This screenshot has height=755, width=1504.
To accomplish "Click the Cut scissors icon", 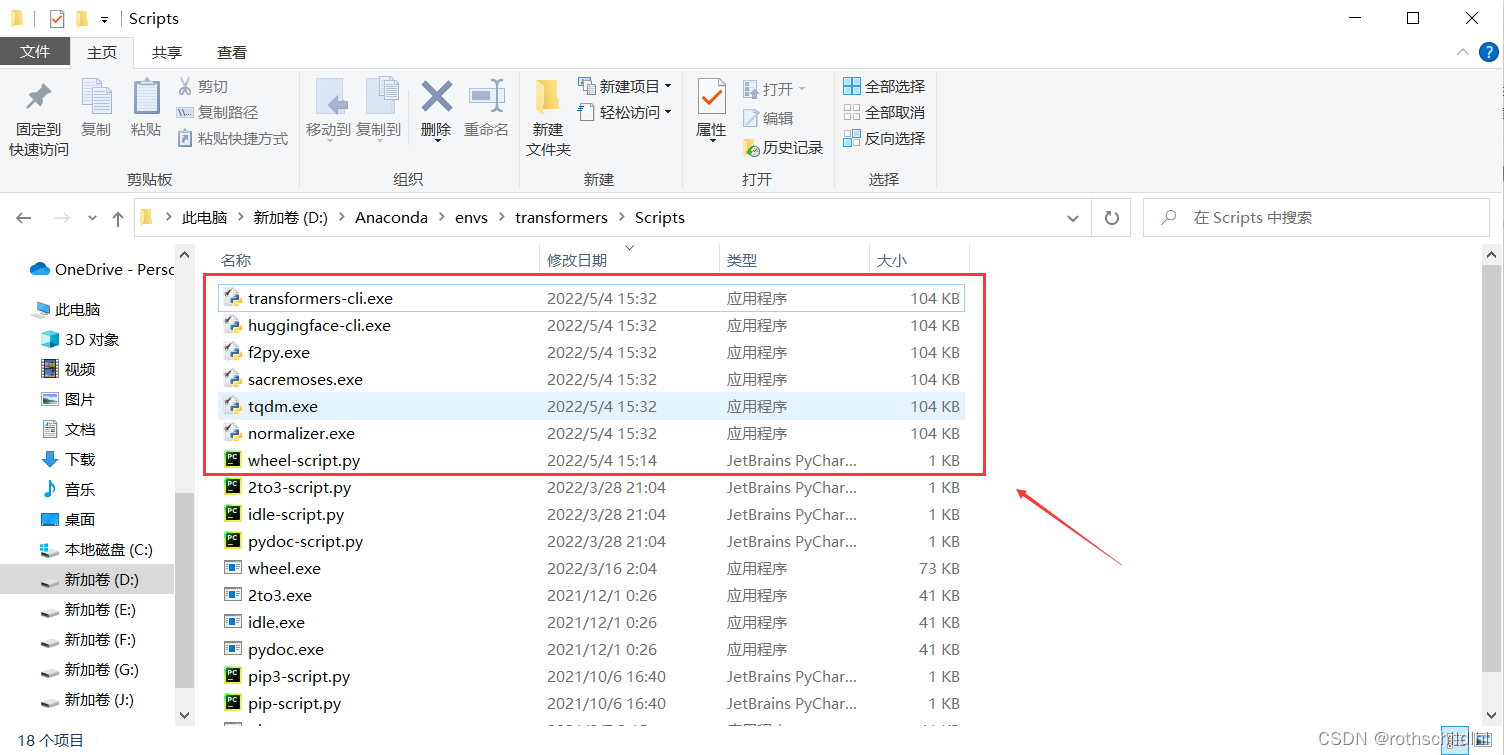I will (185, 87).
